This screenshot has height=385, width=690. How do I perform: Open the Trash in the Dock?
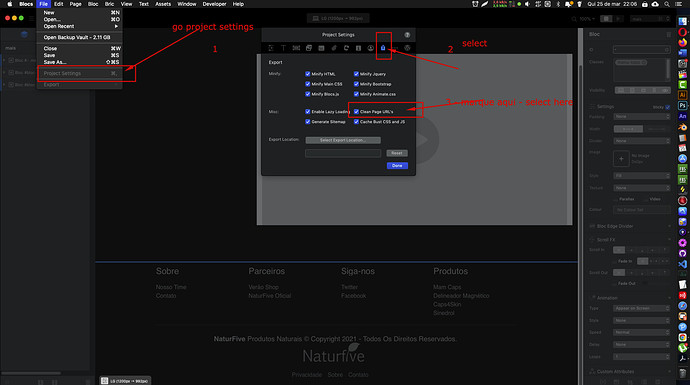[x=683, y=373]
